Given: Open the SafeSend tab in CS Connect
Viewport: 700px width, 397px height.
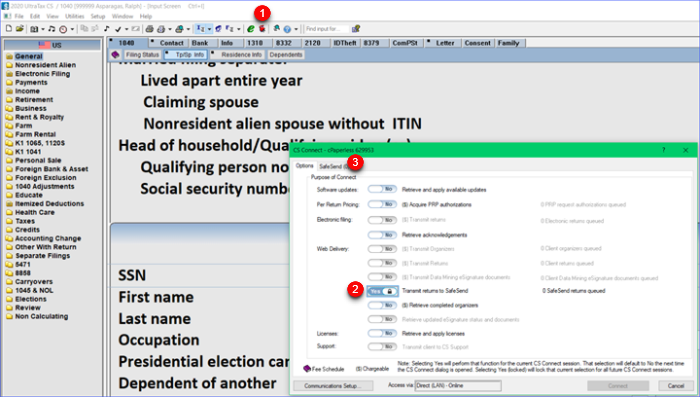Looking at the screenshot, I should (333, 166).
